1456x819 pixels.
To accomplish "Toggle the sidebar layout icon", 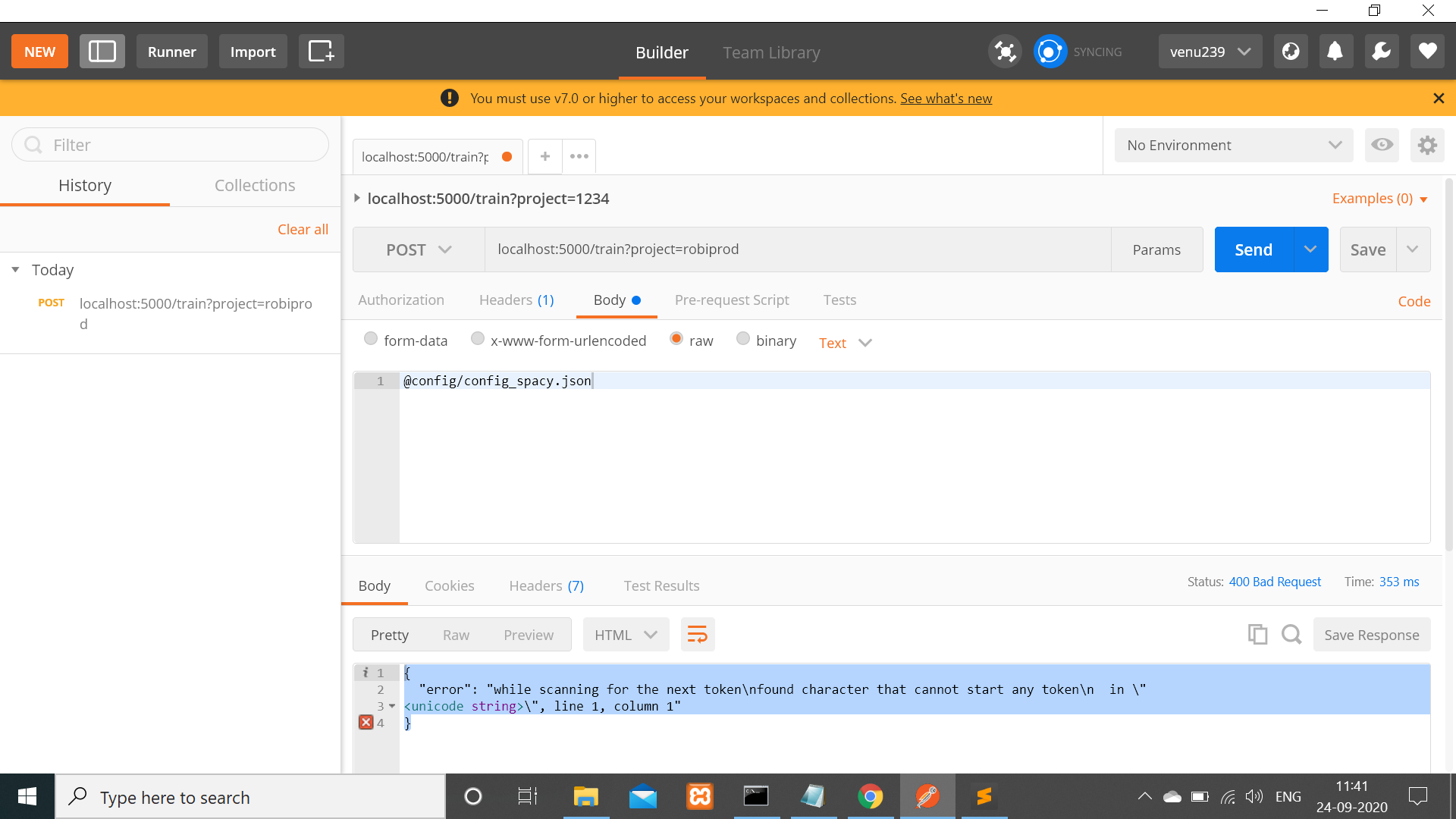I will 102,52.
